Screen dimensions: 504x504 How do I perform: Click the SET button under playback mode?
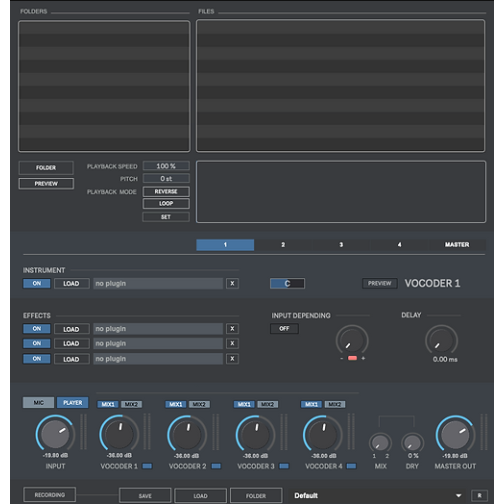[166, 217]
